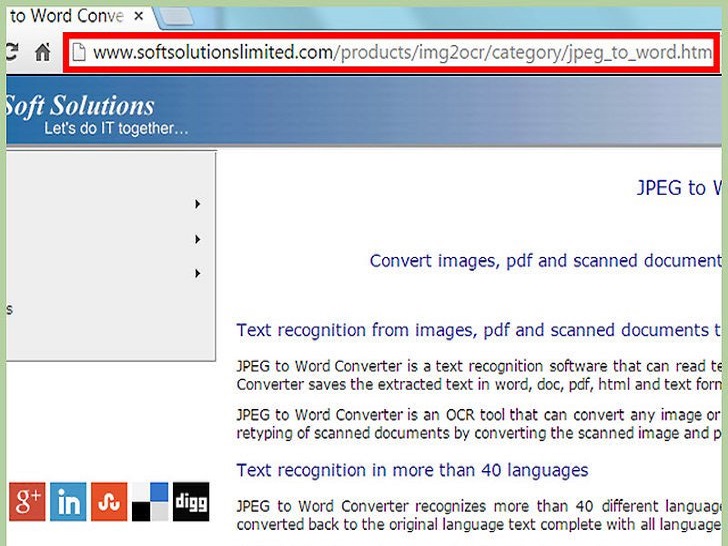Click the Soft Solutions logo
Image resolution: width=728 pixels, height=546 pixels.
(x=80, y=106)
